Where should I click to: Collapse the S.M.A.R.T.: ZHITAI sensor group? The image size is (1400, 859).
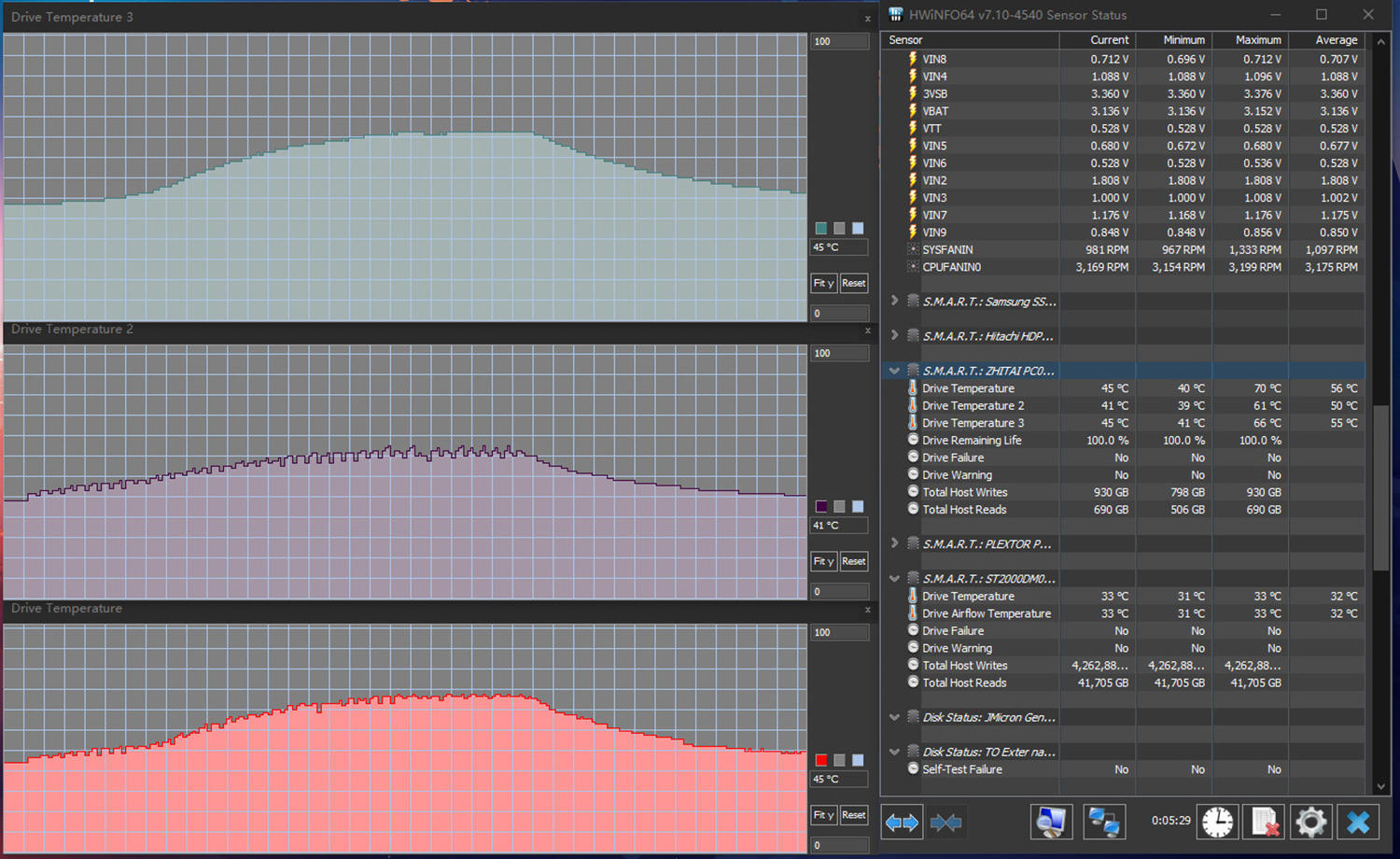click(894, 371)
